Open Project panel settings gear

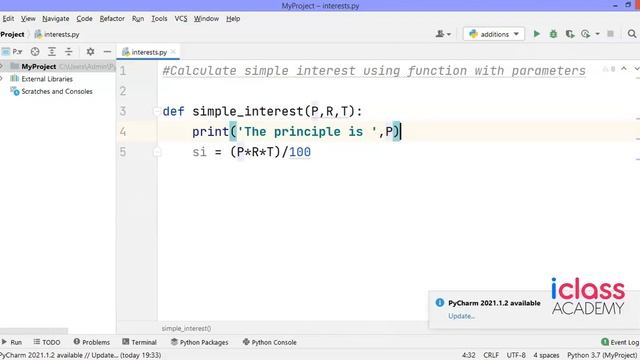(90, 52)
